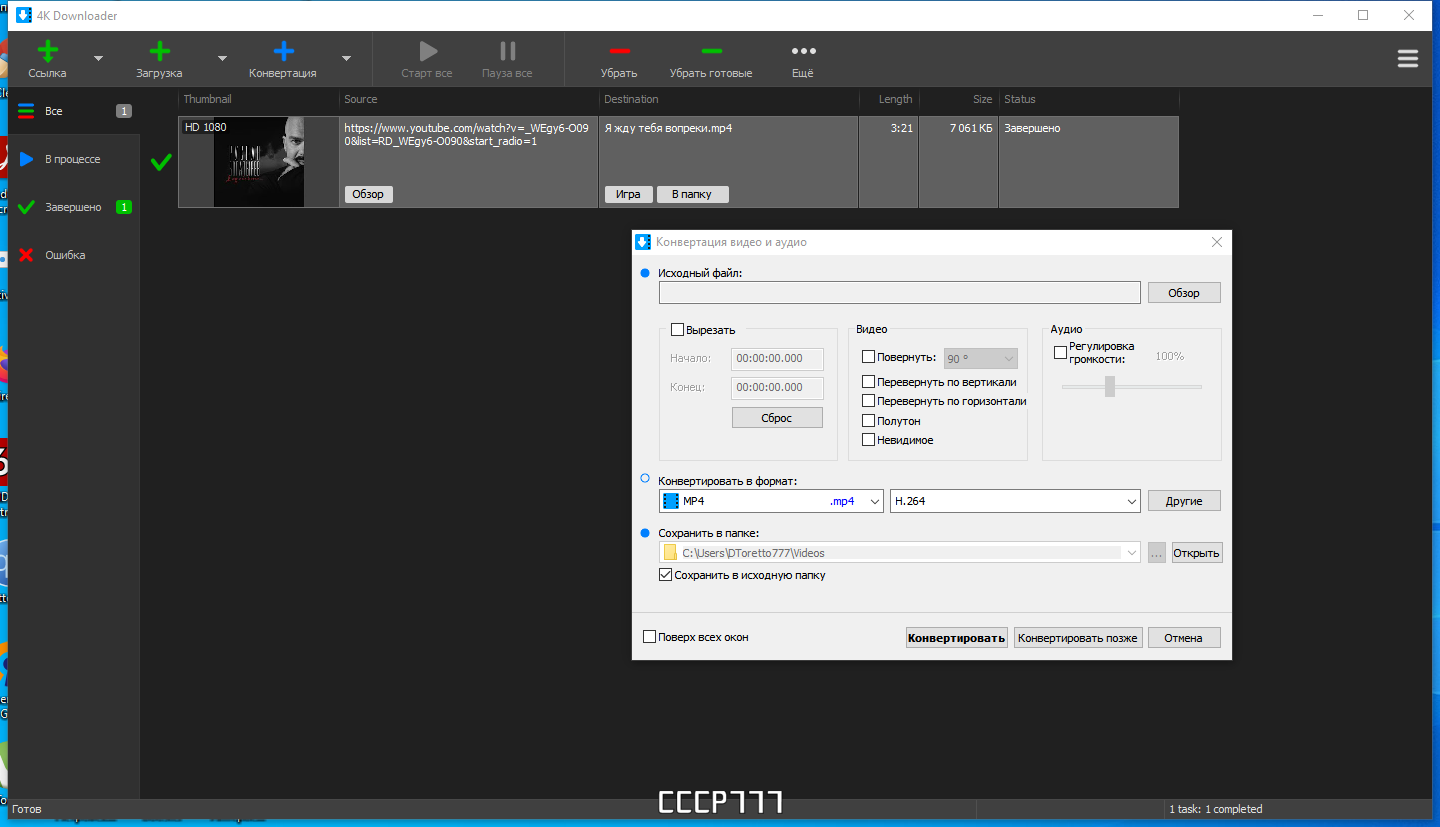1440x827 pixels.
Task: Uncheck Сохранить в исходную папку
Action: 665,575
